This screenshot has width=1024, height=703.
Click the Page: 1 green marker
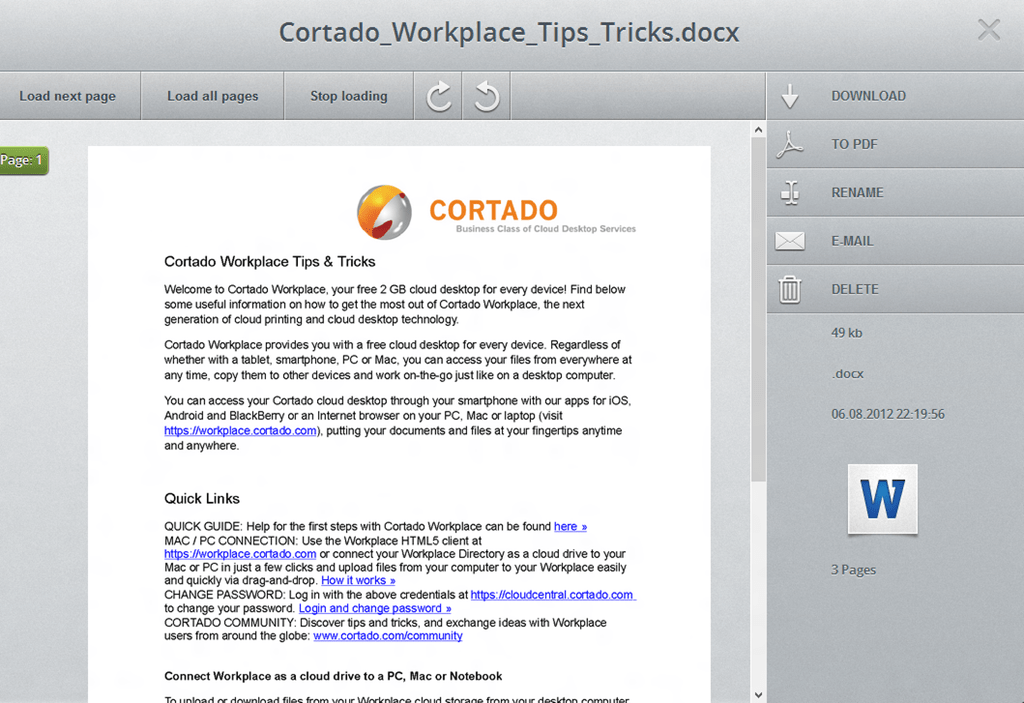point(24,160)
